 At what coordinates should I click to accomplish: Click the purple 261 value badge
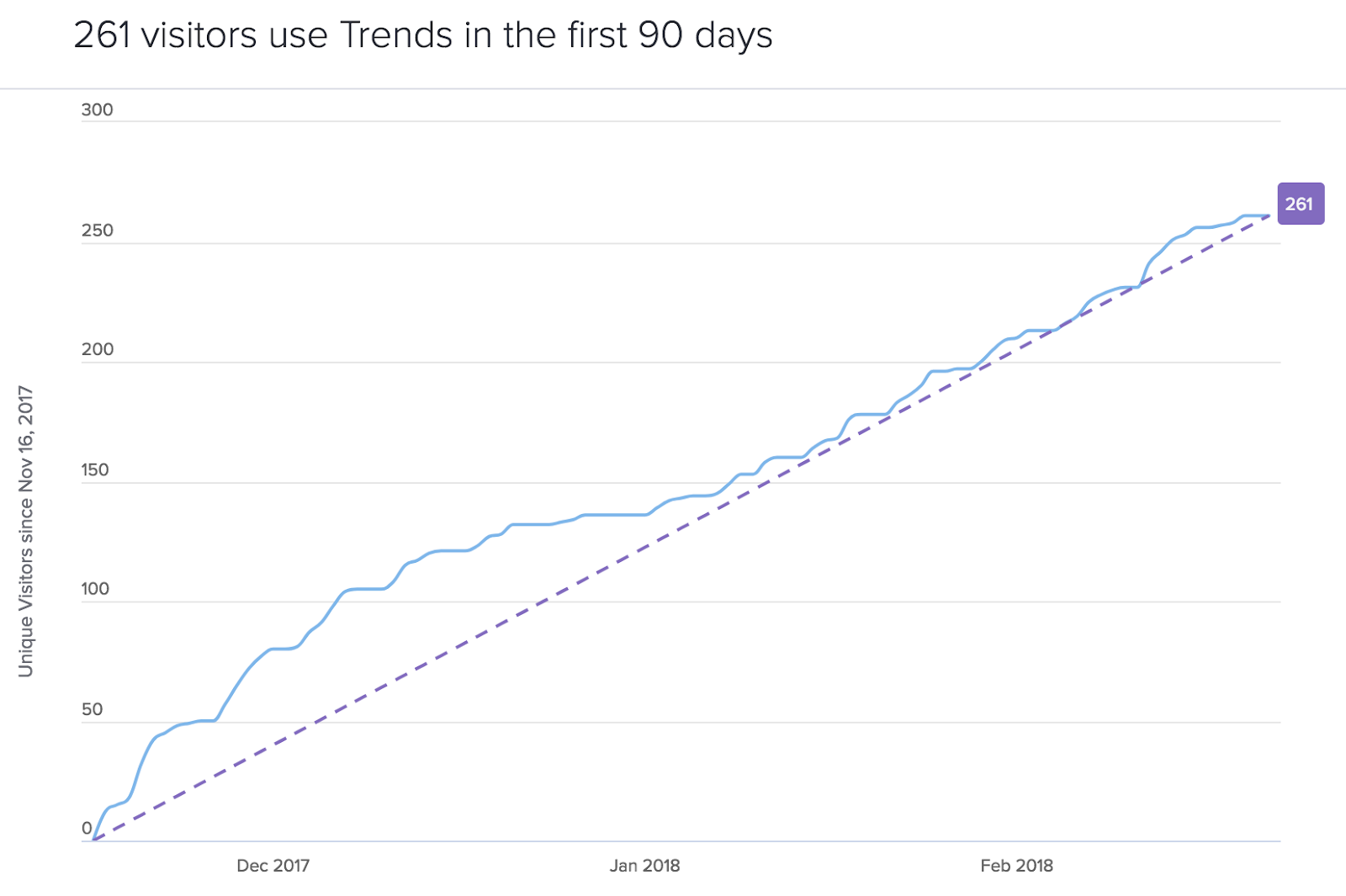pyautogui.click(x=1300, y=204)
